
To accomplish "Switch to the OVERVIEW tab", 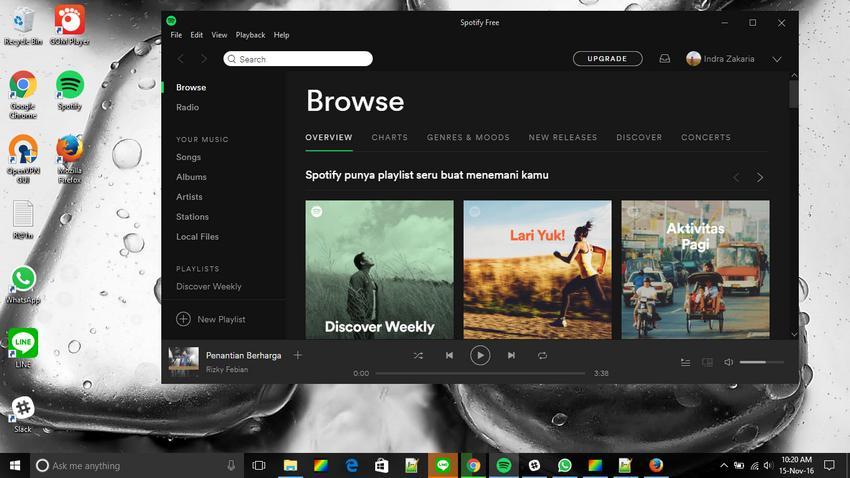I will tap(329, 138).
